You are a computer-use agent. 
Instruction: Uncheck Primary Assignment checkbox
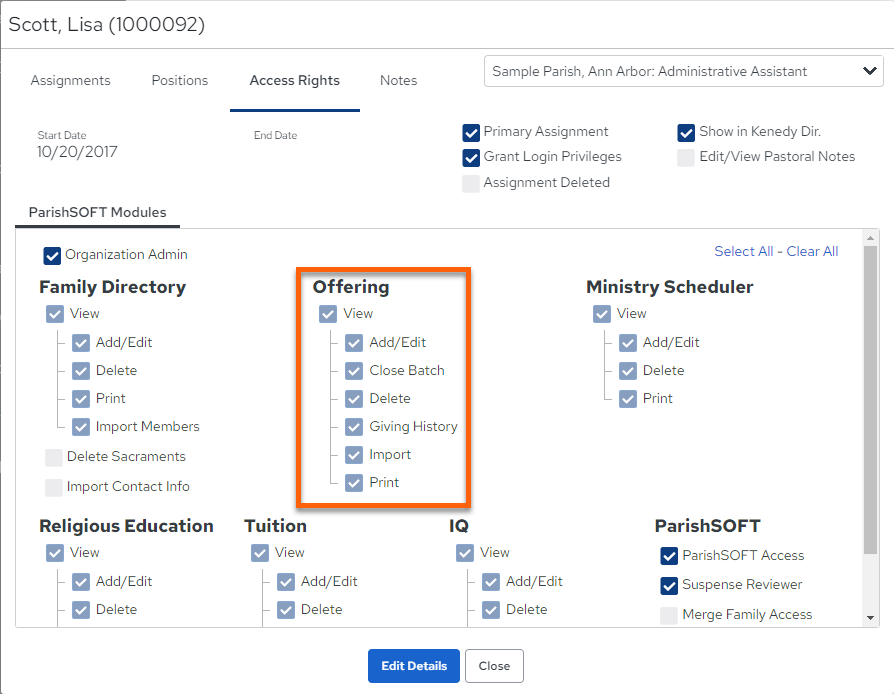[x=471, y=133]
